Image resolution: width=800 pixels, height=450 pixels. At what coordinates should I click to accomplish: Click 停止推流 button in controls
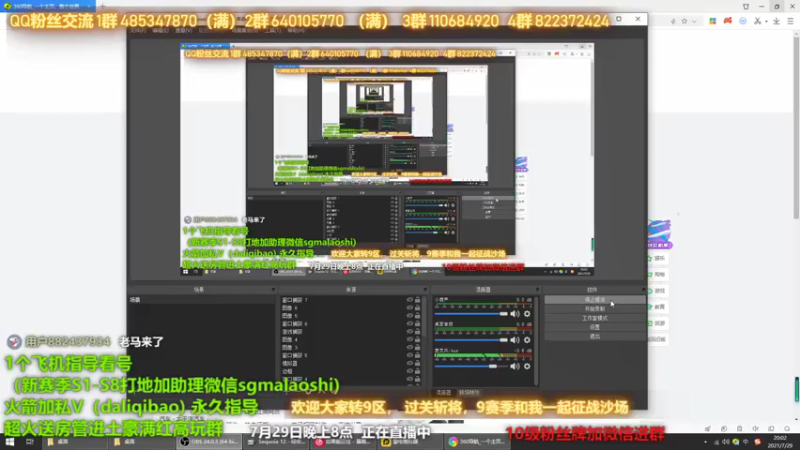(x=594, y=299)
